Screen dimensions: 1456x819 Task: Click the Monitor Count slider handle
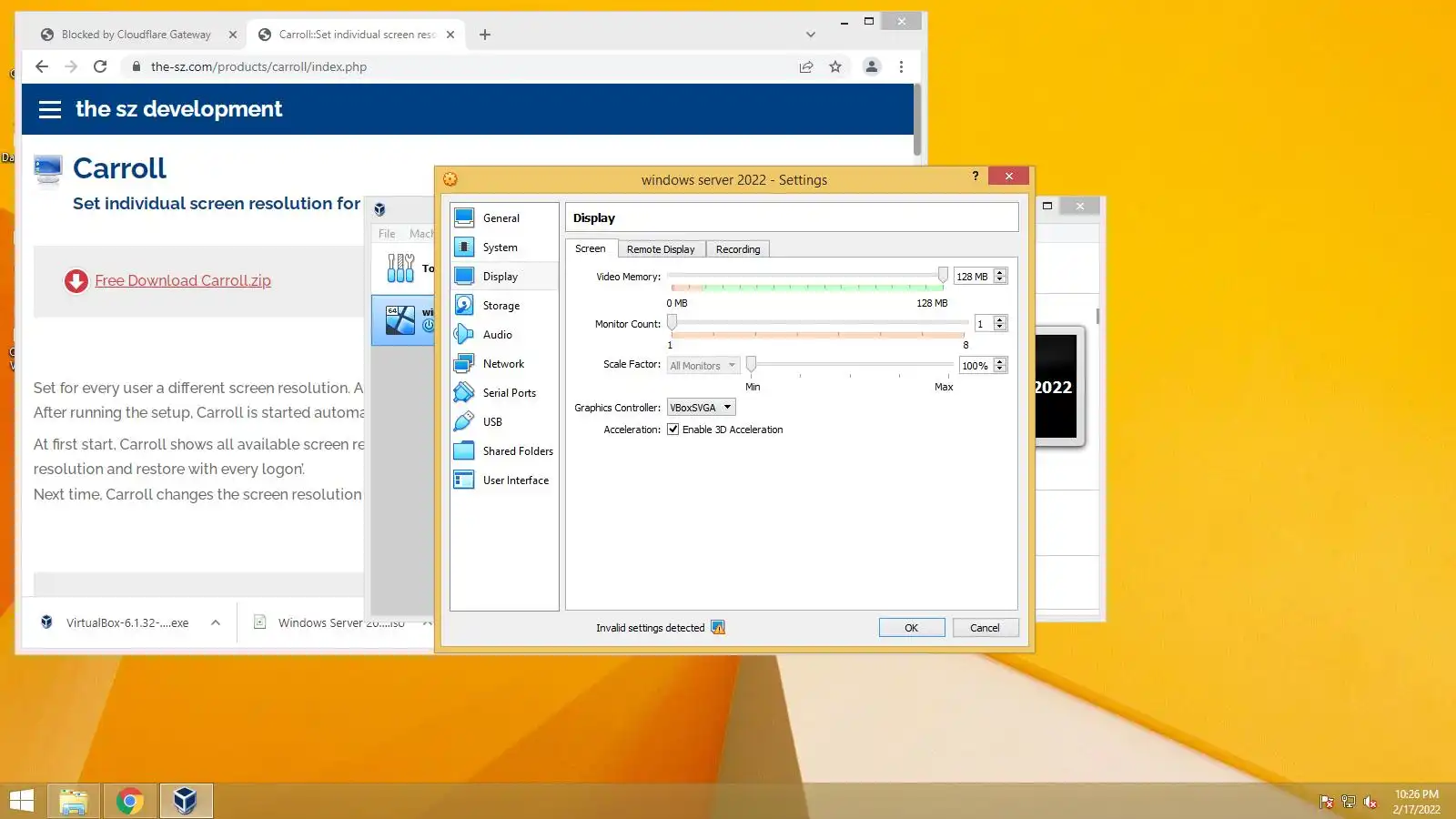tap(672, 323)
